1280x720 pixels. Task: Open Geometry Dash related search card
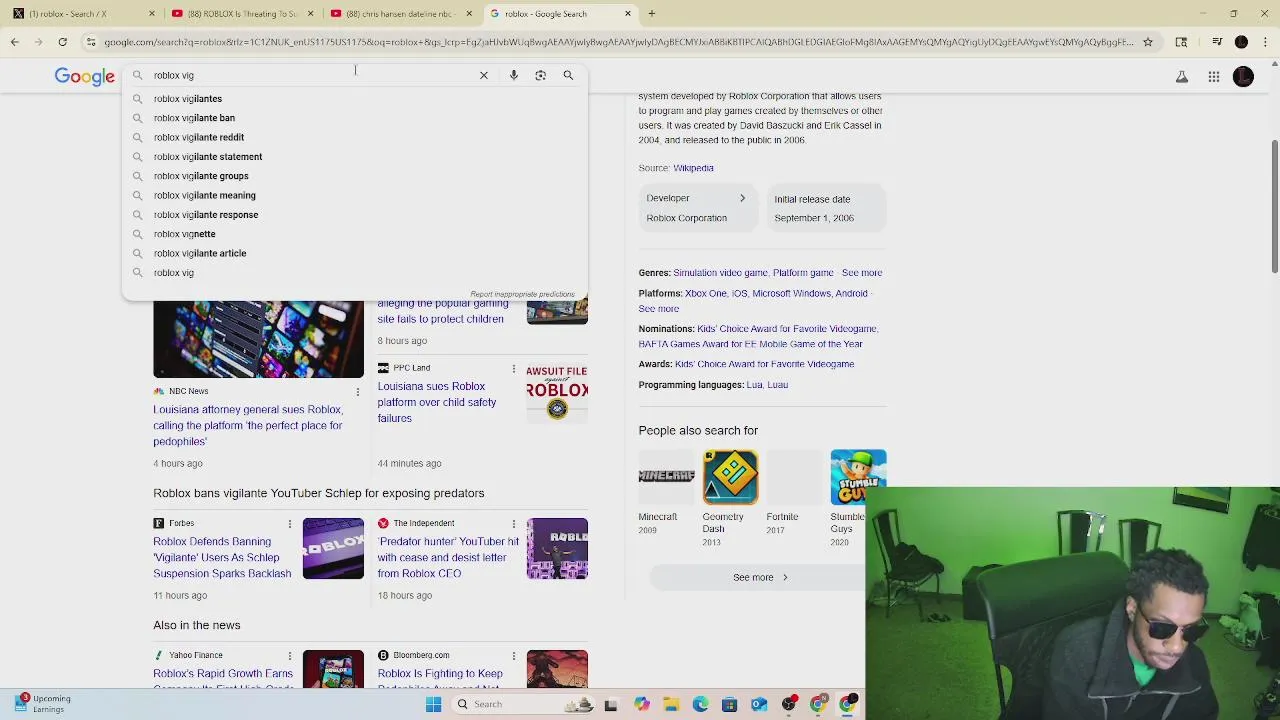pyautogui.click(x=730, y=497)
